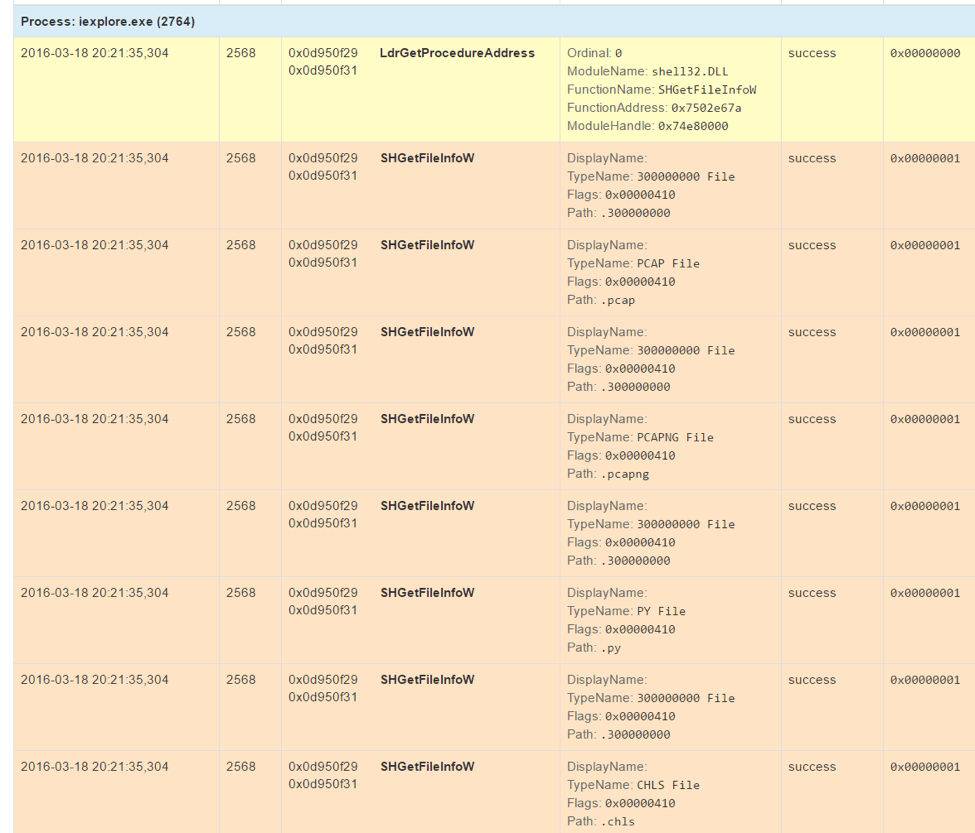This screenshot has width=975, height=833.
Task: Click the timestamp in the .pcap row
Action: click(x=95, y=245)
